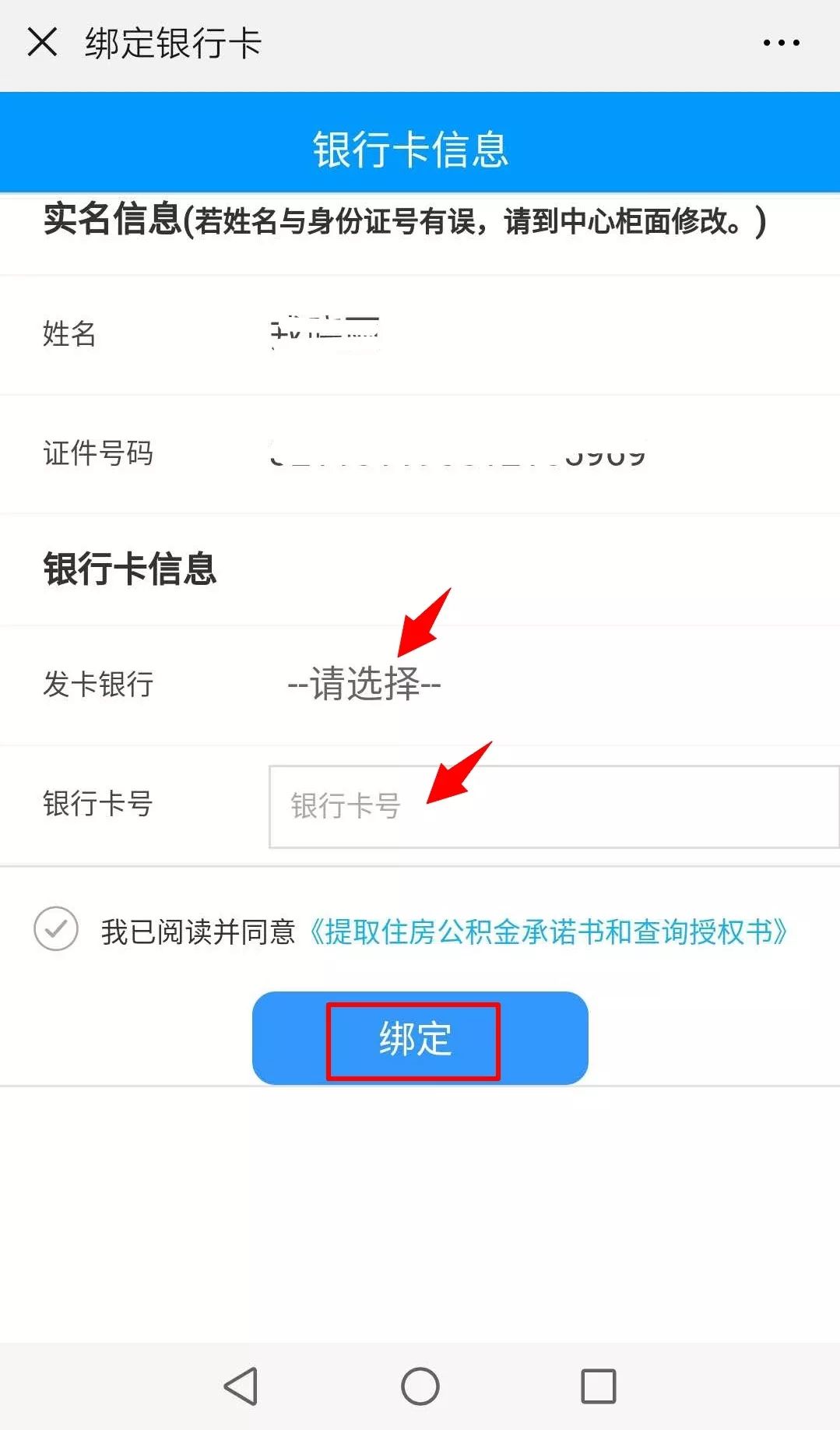Tap the 绑定银行卡 page title
Image resolution: width=840 pixels, height=1430 pixels.
[174, 43]
